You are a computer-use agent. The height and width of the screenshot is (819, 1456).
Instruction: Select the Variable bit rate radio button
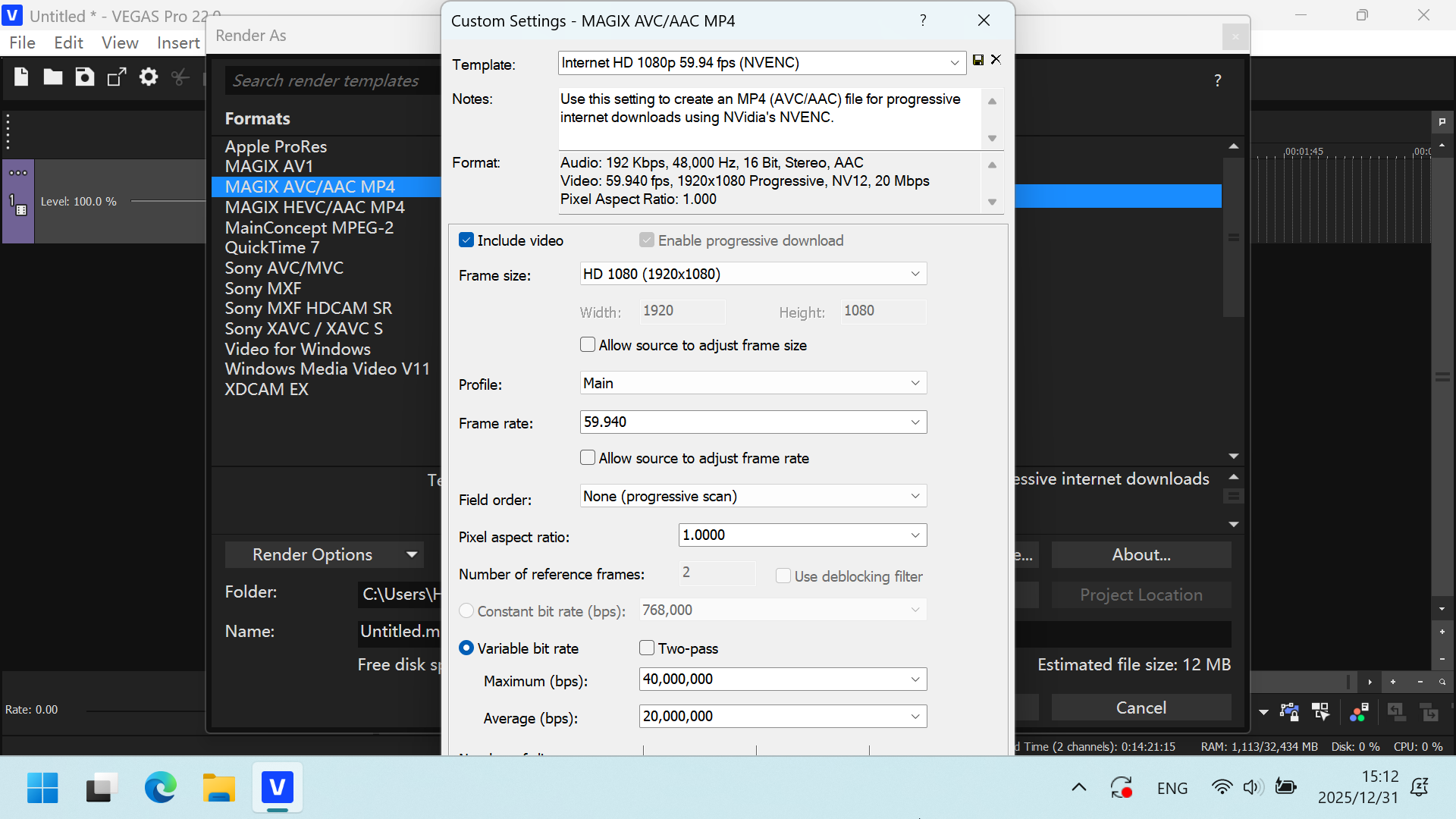pyautogui.click(x=466, y=648)
